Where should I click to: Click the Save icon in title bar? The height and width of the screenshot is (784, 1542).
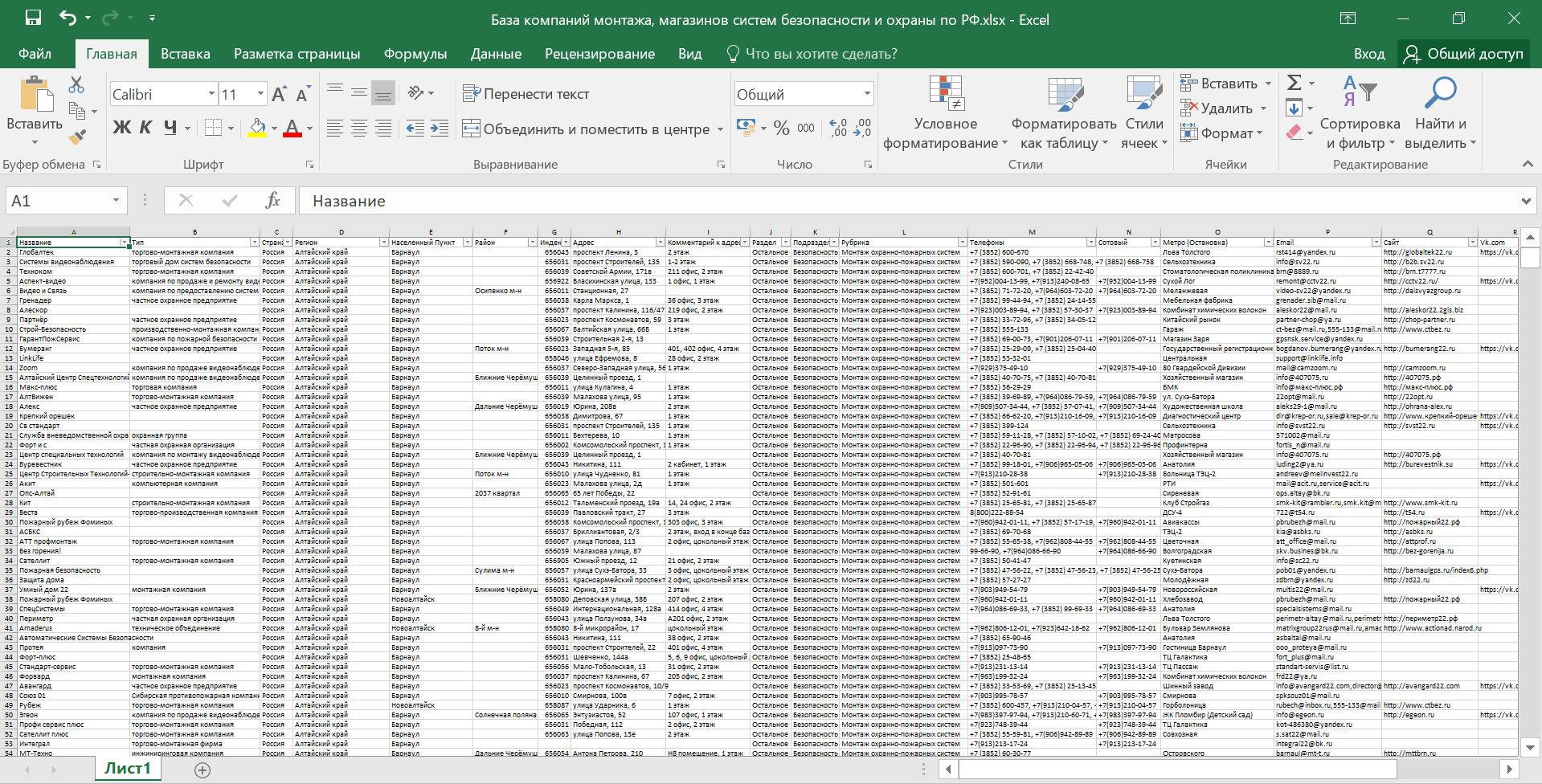[x=33, y=18]
